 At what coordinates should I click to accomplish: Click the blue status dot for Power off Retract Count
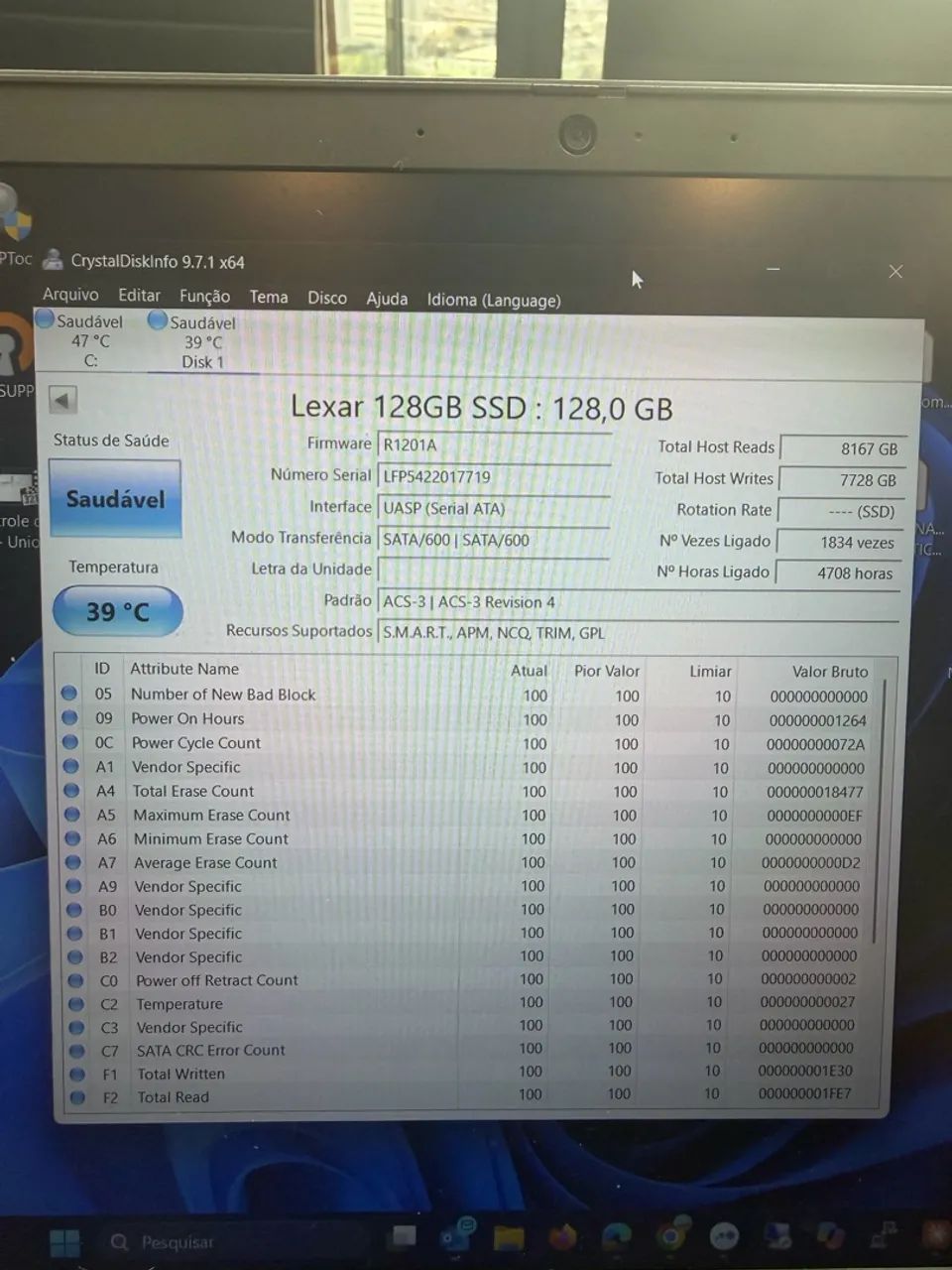pos(75,980)
